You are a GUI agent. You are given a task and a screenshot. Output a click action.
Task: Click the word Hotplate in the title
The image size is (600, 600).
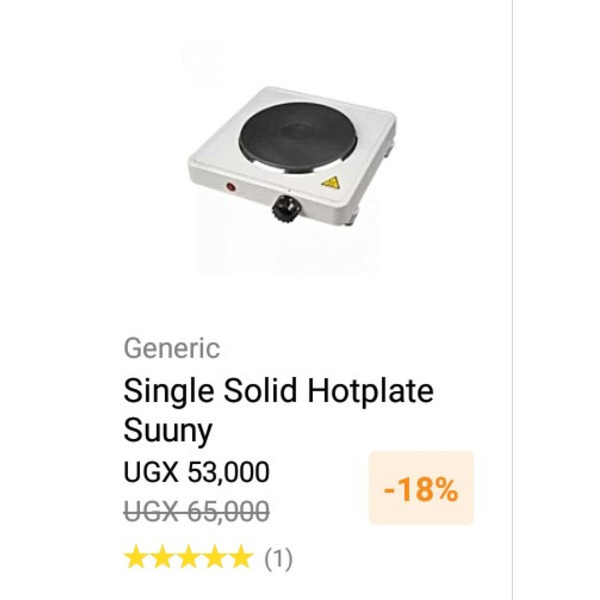click(x=371, y=392)
